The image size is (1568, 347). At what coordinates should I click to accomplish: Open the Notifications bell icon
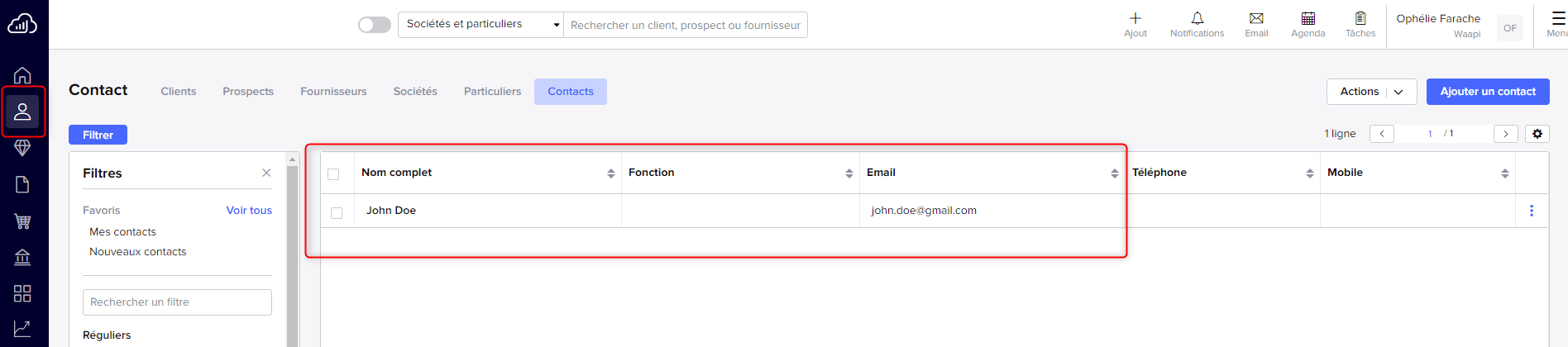(1197, 18)
